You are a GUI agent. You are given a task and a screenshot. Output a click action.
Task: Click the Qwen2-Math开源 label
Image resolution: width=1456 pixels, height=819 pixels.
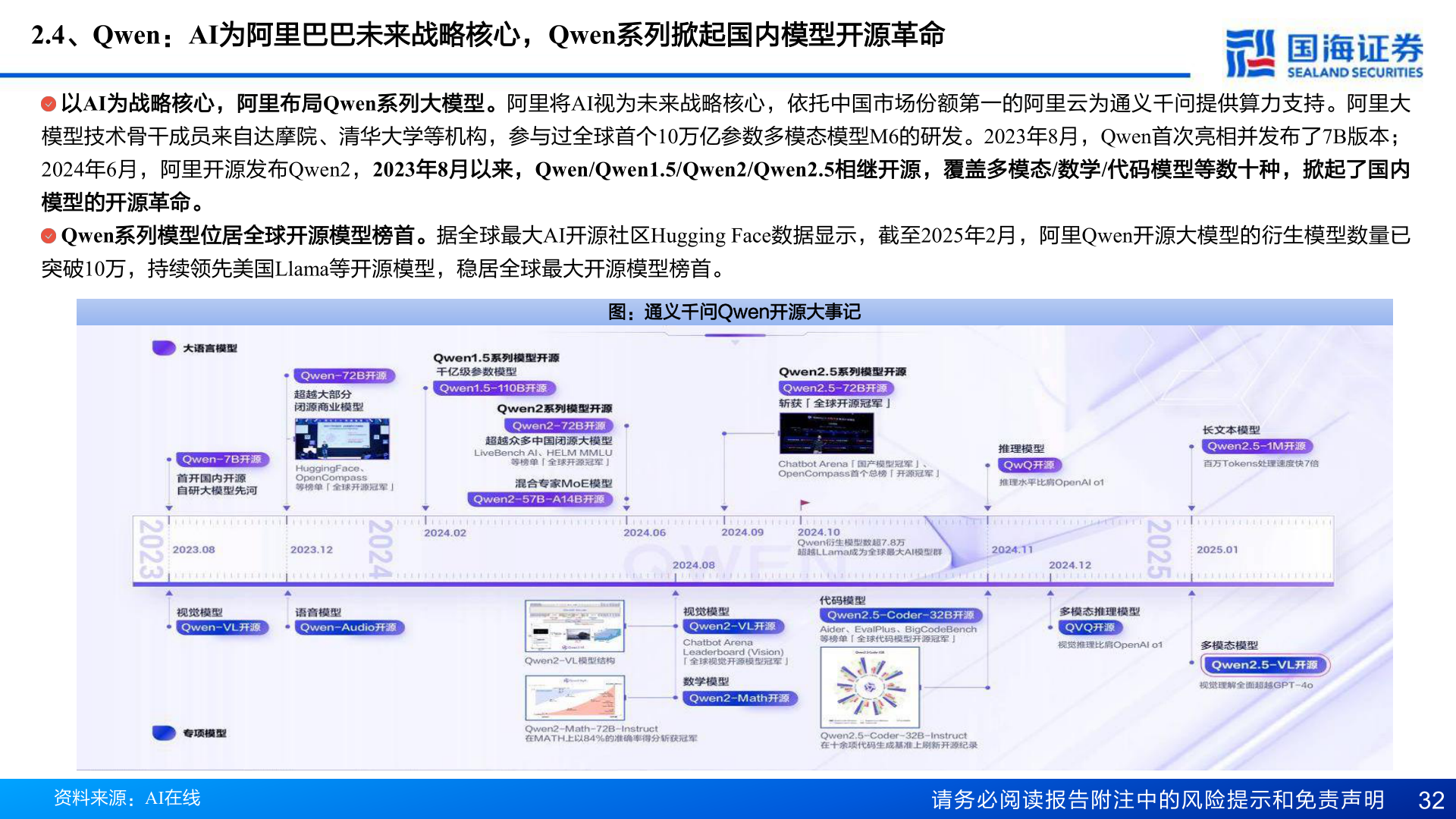[739, 698]
